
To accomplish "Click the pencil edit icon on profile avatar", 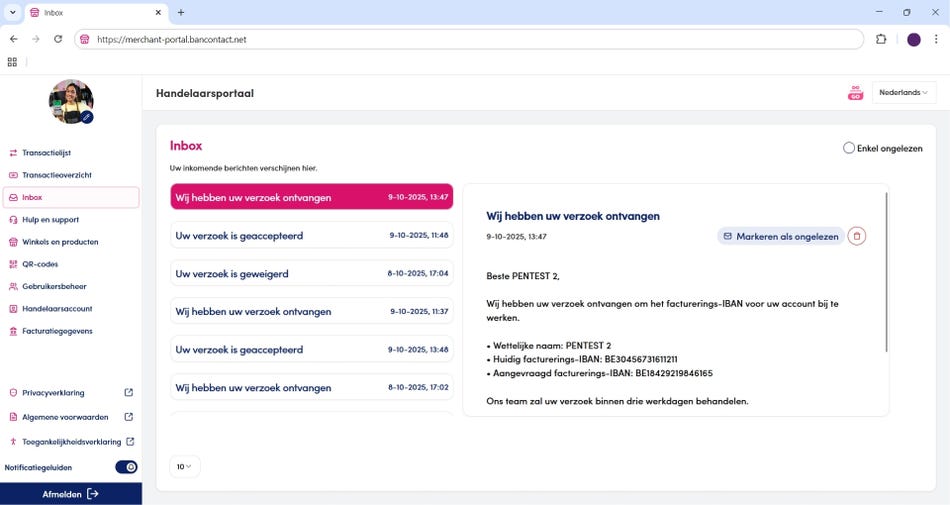I will click(87, 117).
